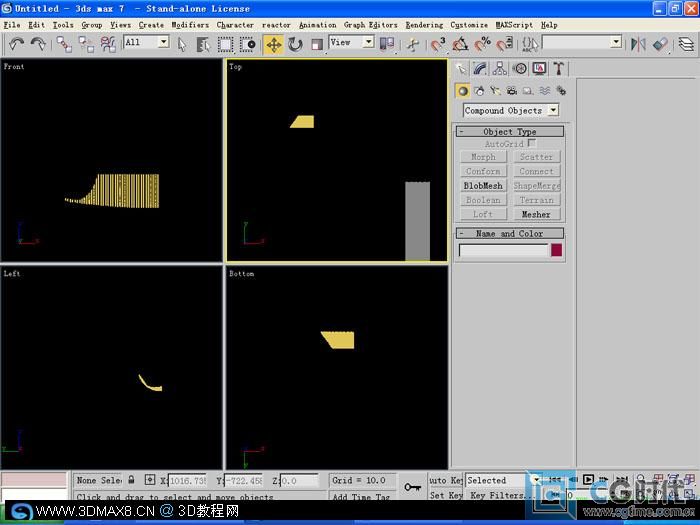700x525 pixels.
Task: Switch to the Modify panel tab
Action: coord(480,68)
